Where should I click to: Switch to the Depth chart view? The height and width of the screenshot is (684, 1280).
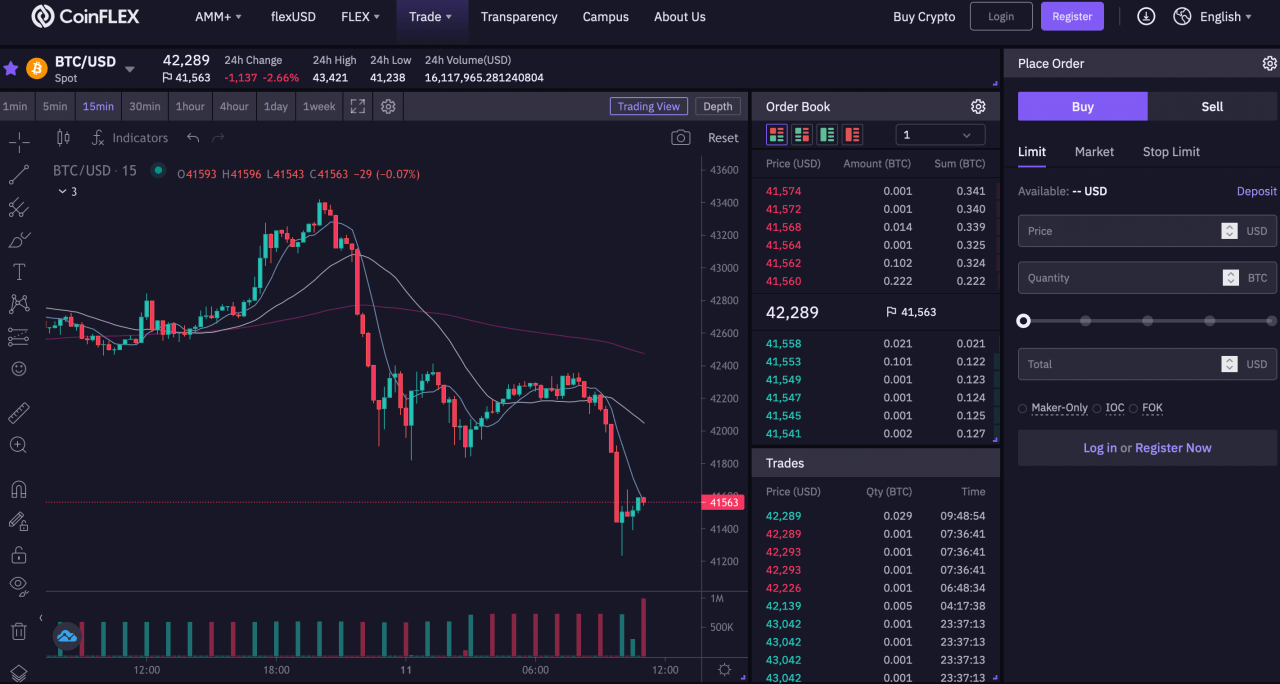pos(718,107)
